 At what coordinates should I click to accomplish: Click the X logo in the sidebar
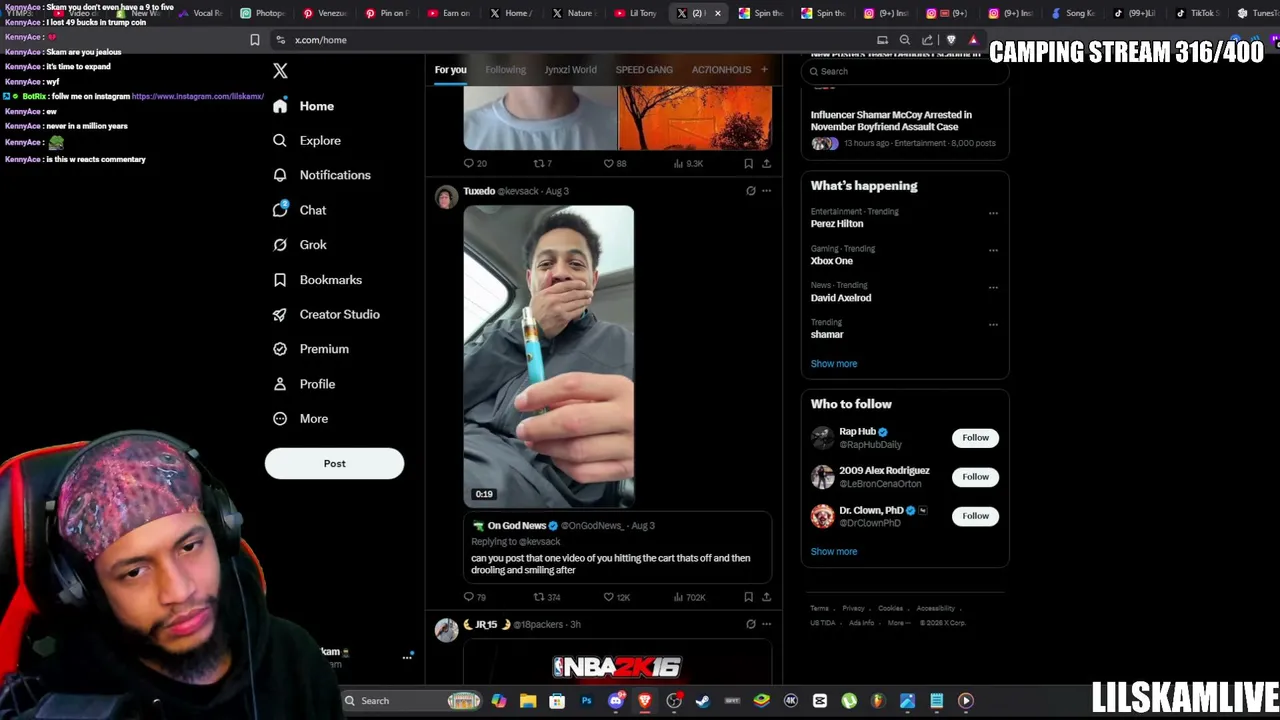(x=280, y=71)
